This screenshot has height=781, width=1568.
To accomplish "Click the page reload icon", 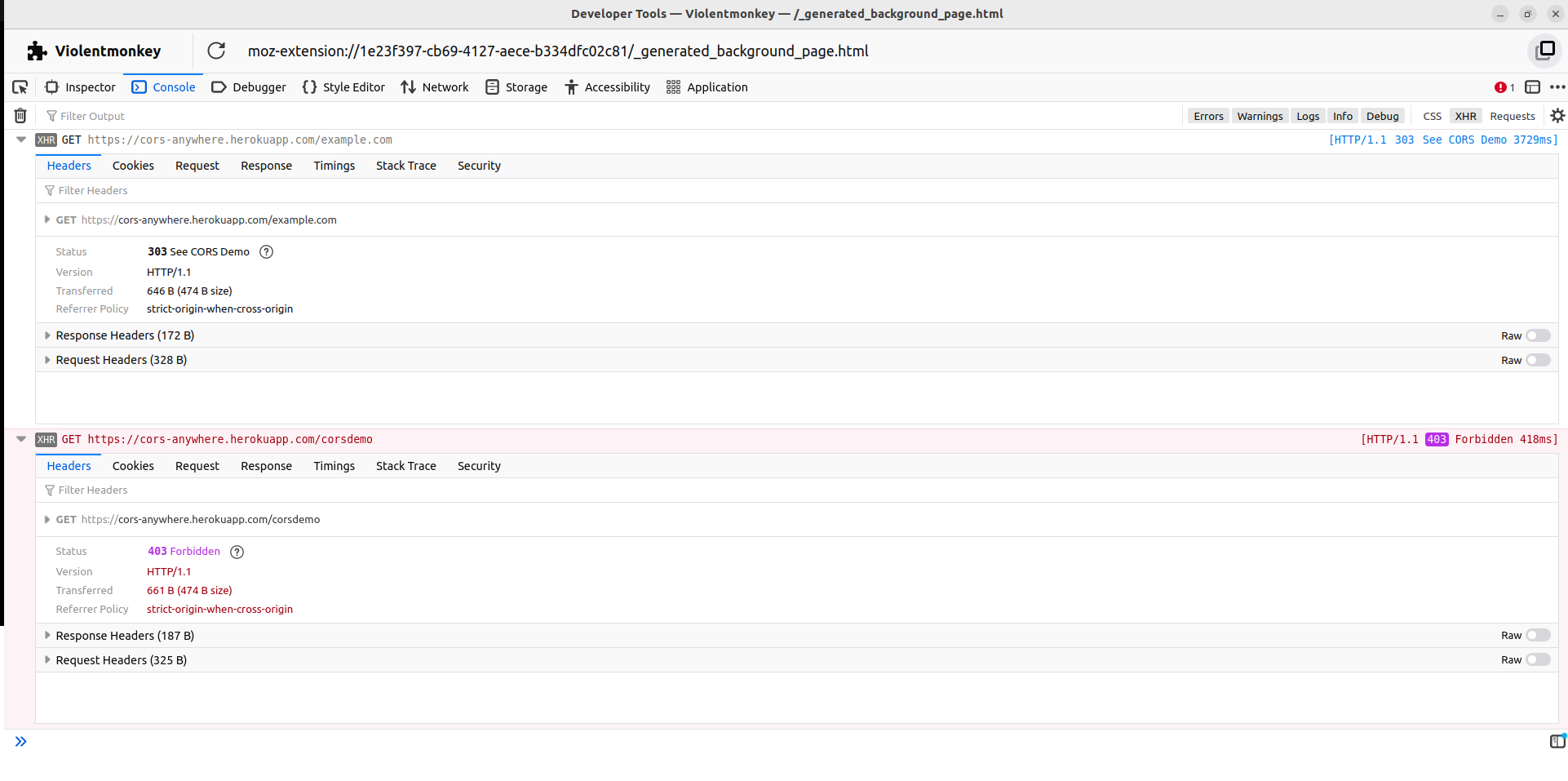I will 215,51.
